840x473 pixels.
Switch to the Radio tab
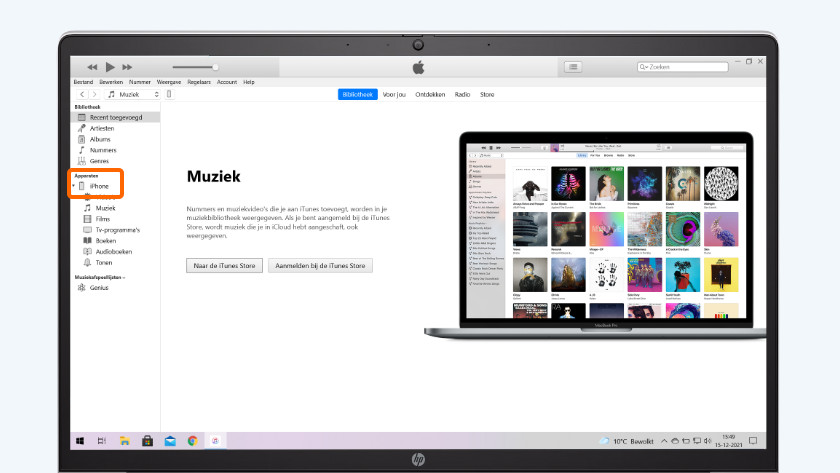(462, 94)
